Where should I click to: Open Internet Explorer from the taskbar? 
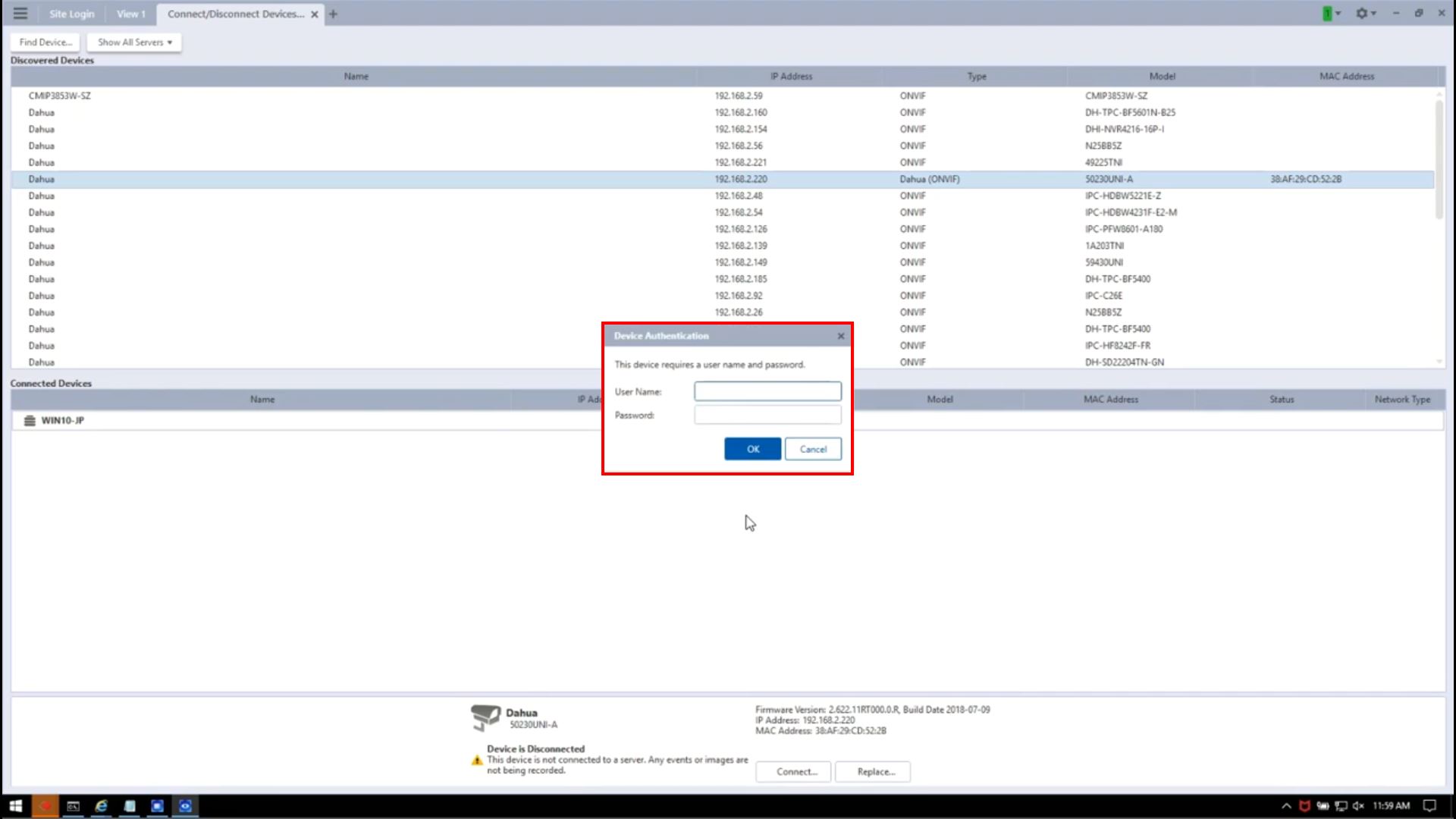pyautogui.click(x=101, y=806)
